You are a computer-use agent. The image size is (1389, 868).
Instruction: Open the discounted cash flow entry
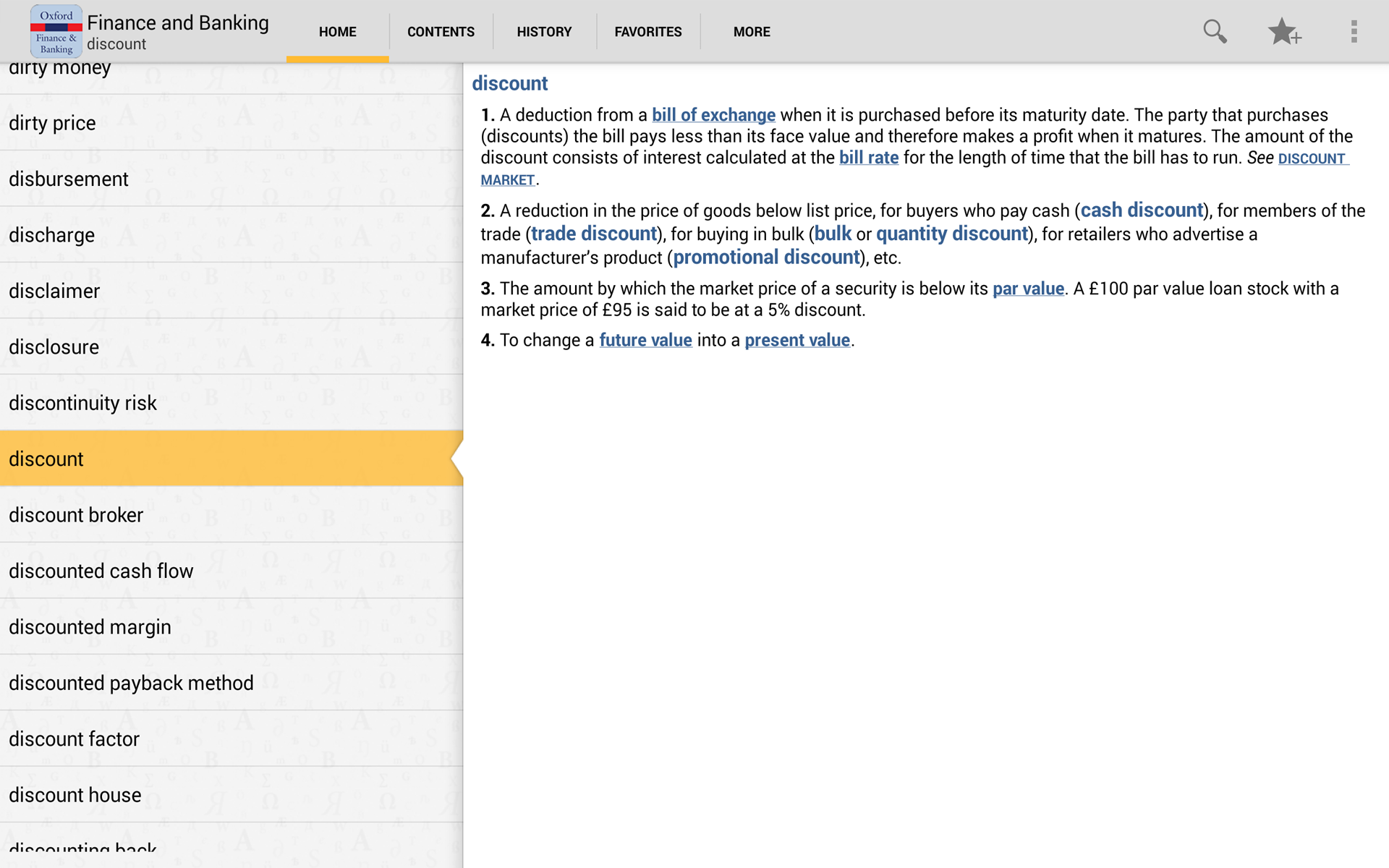[101, 570]
